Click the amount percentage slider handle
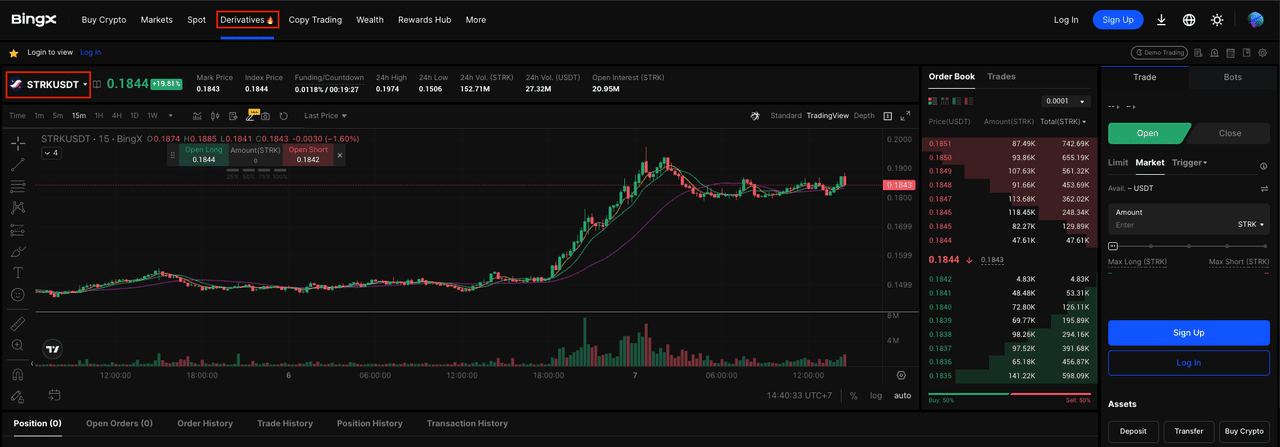1280x447 pixels. 1113,245
